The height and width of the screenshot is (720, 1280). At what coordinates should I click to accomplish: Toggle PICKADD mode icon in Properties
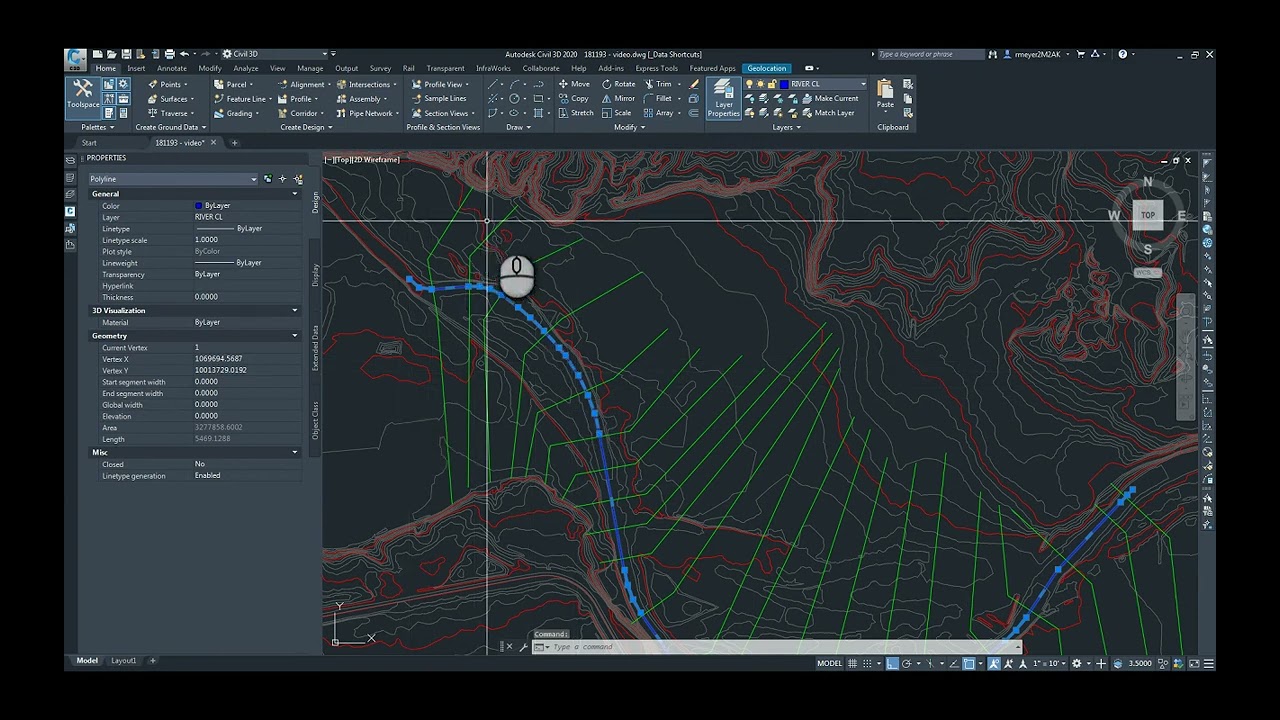(268, 179)
